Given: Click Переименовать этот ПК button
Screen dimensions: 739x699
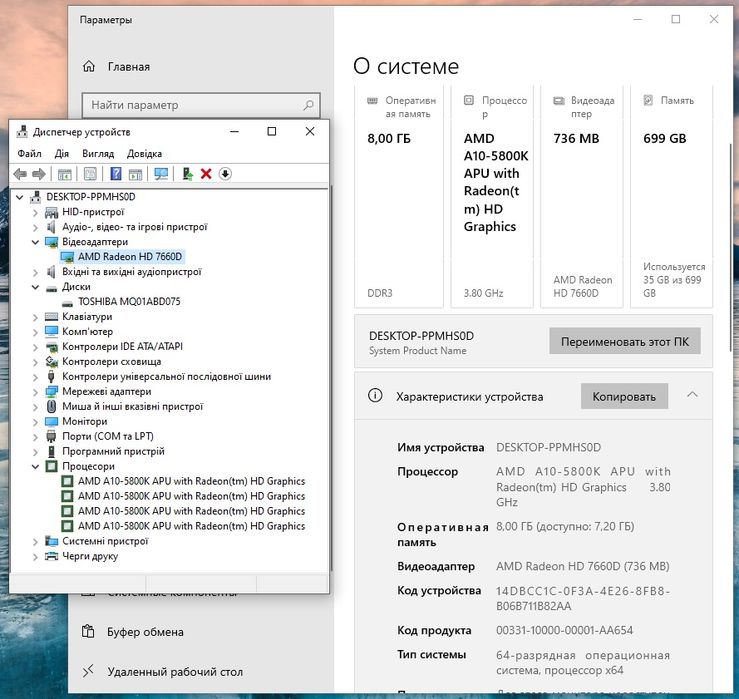Looking at the screenshot, I should point(624,341).
